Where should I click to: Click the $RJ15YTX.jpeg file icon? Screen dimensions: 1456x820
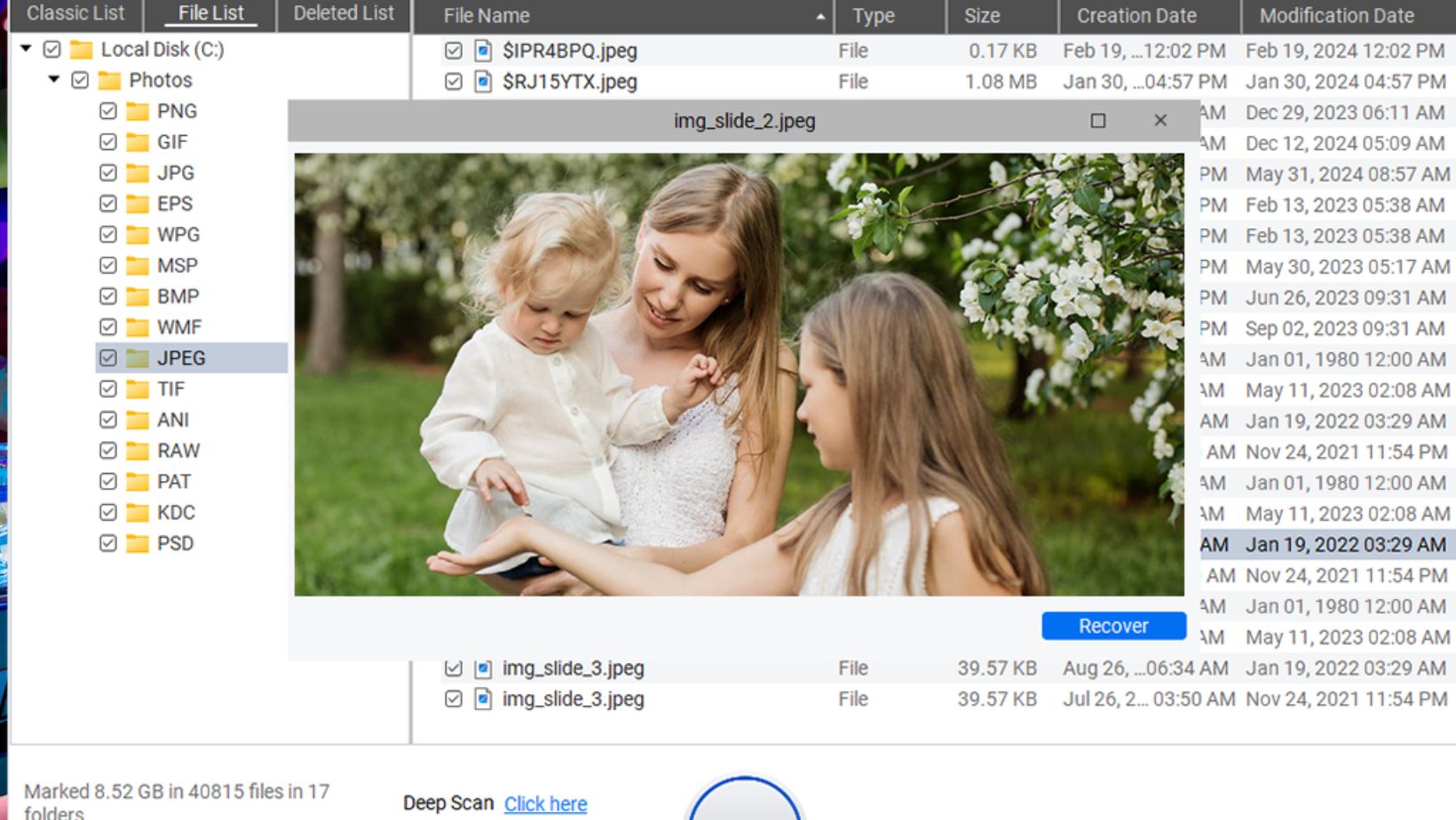[x=483, y=82]
